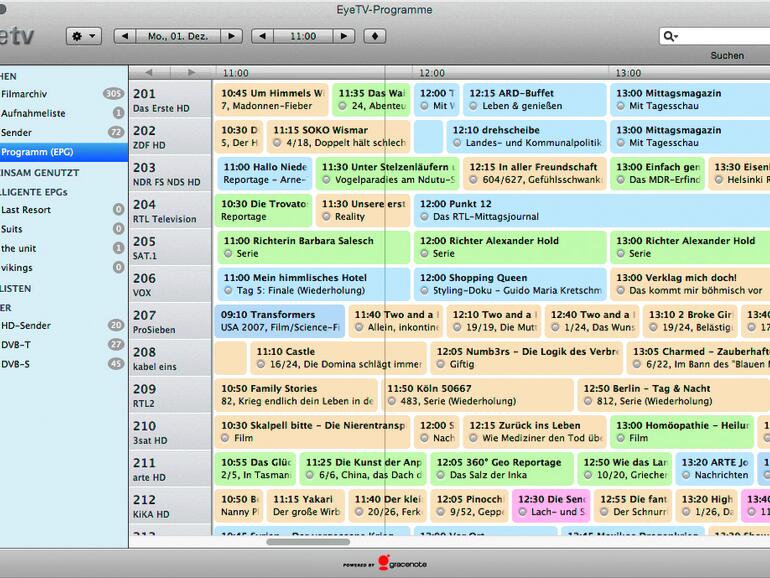Toggle record for 11:15 SOKO Wismar

[x=277, y=143]
